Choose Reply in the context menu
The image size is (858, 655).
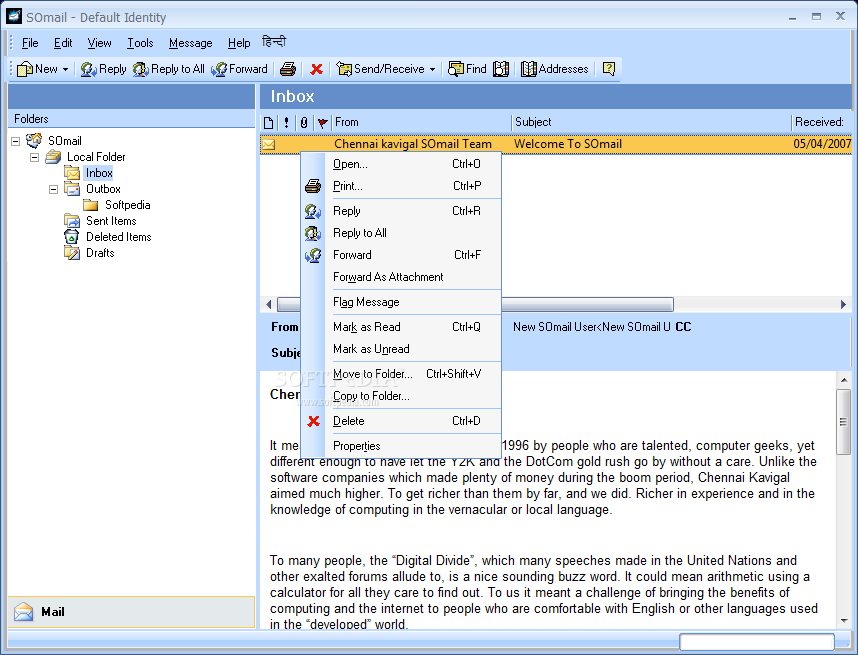tap(401, 211)
